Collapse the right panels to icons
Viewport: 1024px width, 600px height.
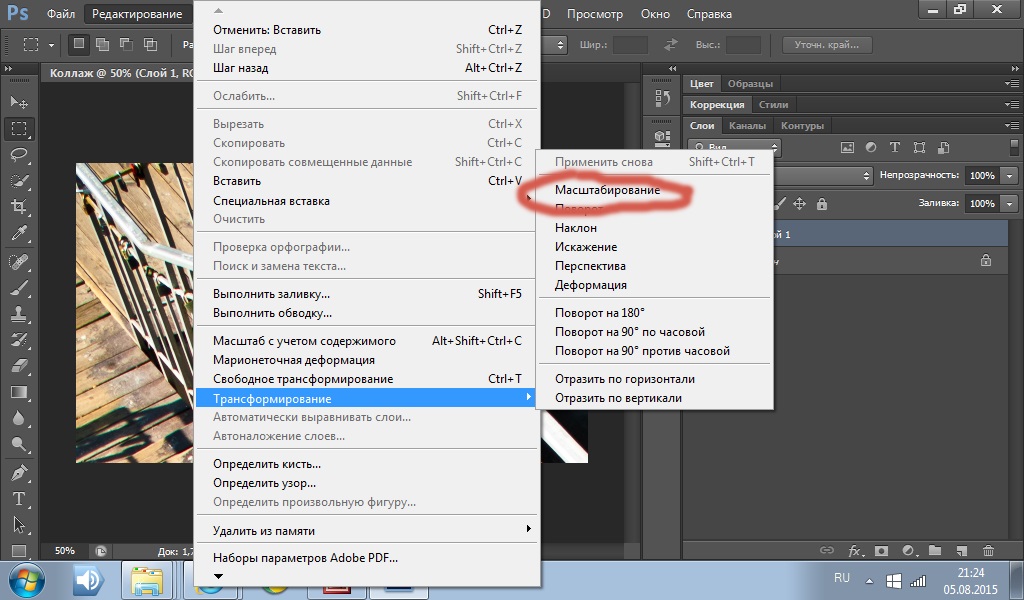[1014, 69]
